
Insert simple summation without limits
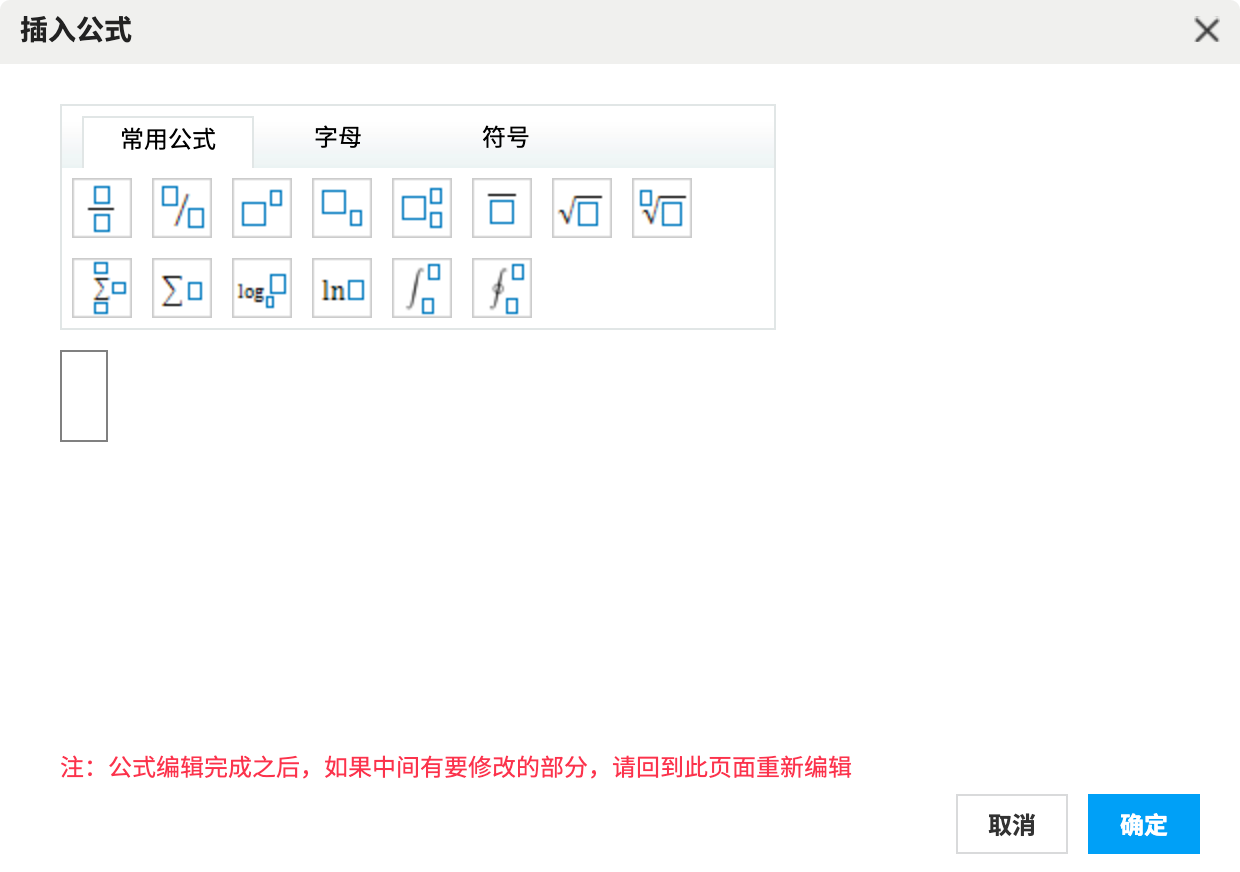[182, 288]
